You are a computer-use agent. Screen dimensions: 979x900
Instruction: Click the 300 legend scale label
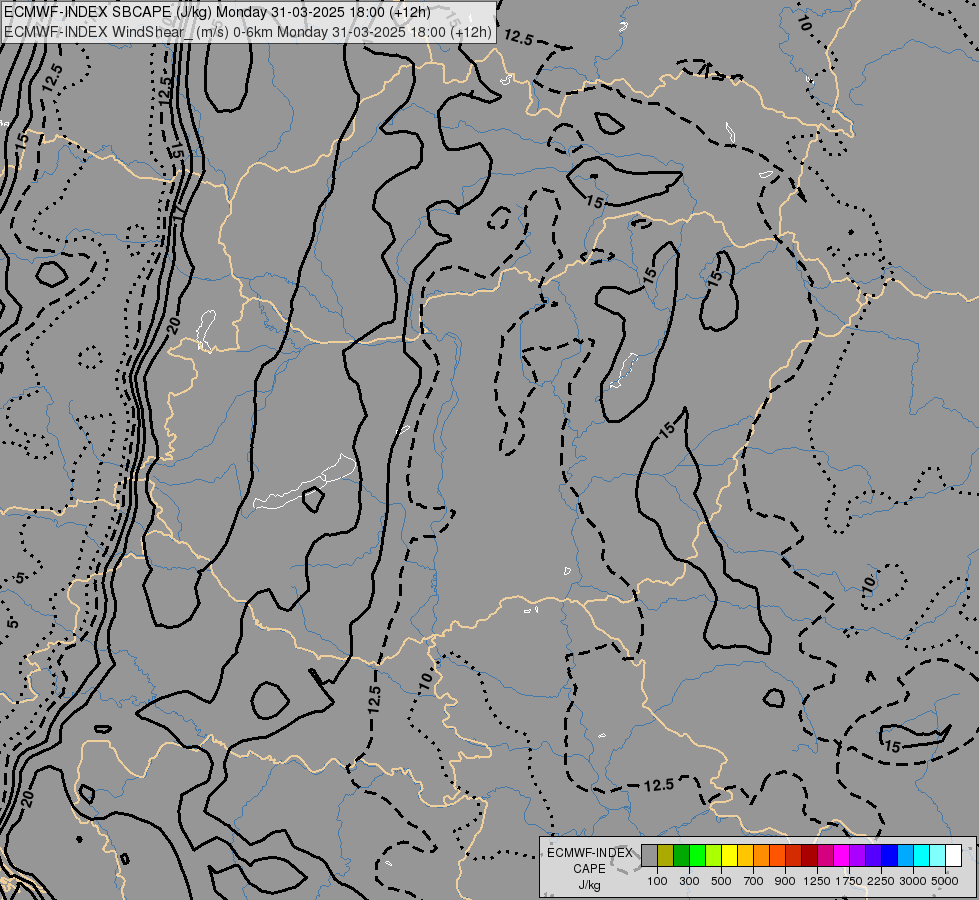(x=689, y=881)
